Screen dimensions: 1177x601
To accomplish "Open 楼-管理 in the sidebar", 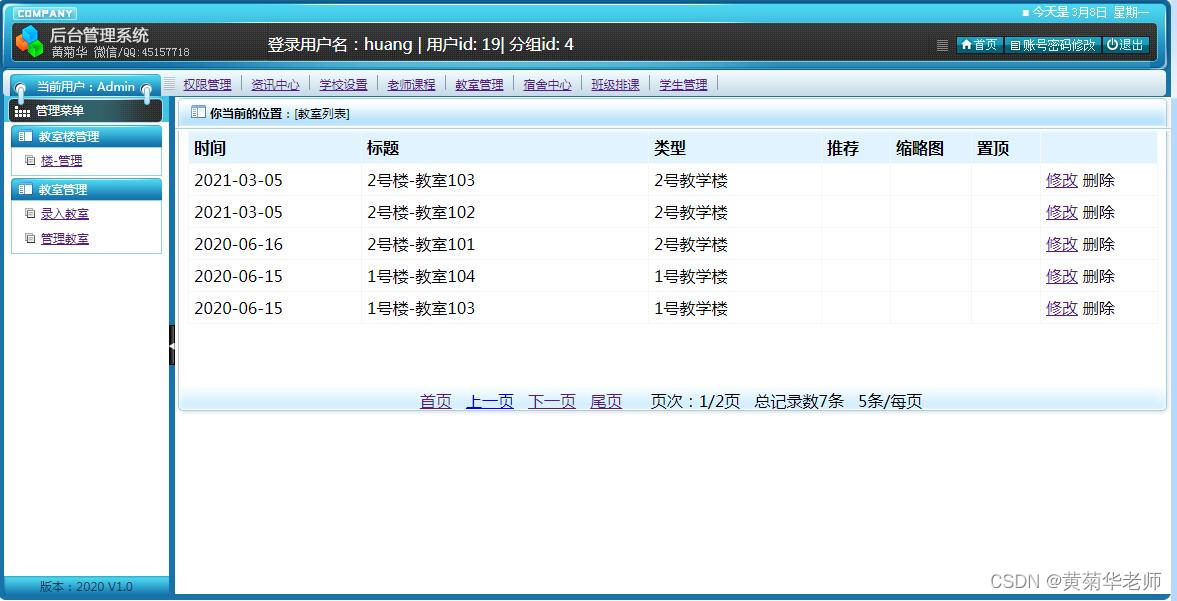I will pyautogui.click(x=62, y=160).
